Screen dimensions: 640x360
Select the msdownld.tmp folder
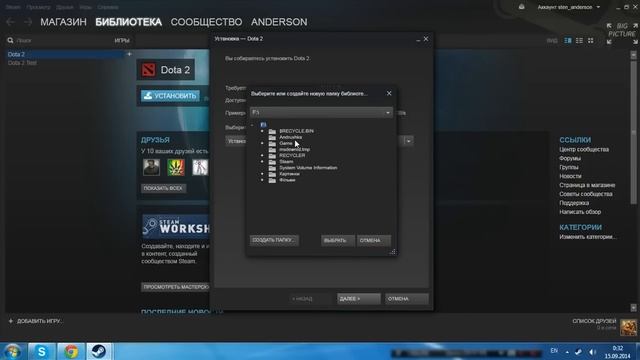click(x=295, y=149)
